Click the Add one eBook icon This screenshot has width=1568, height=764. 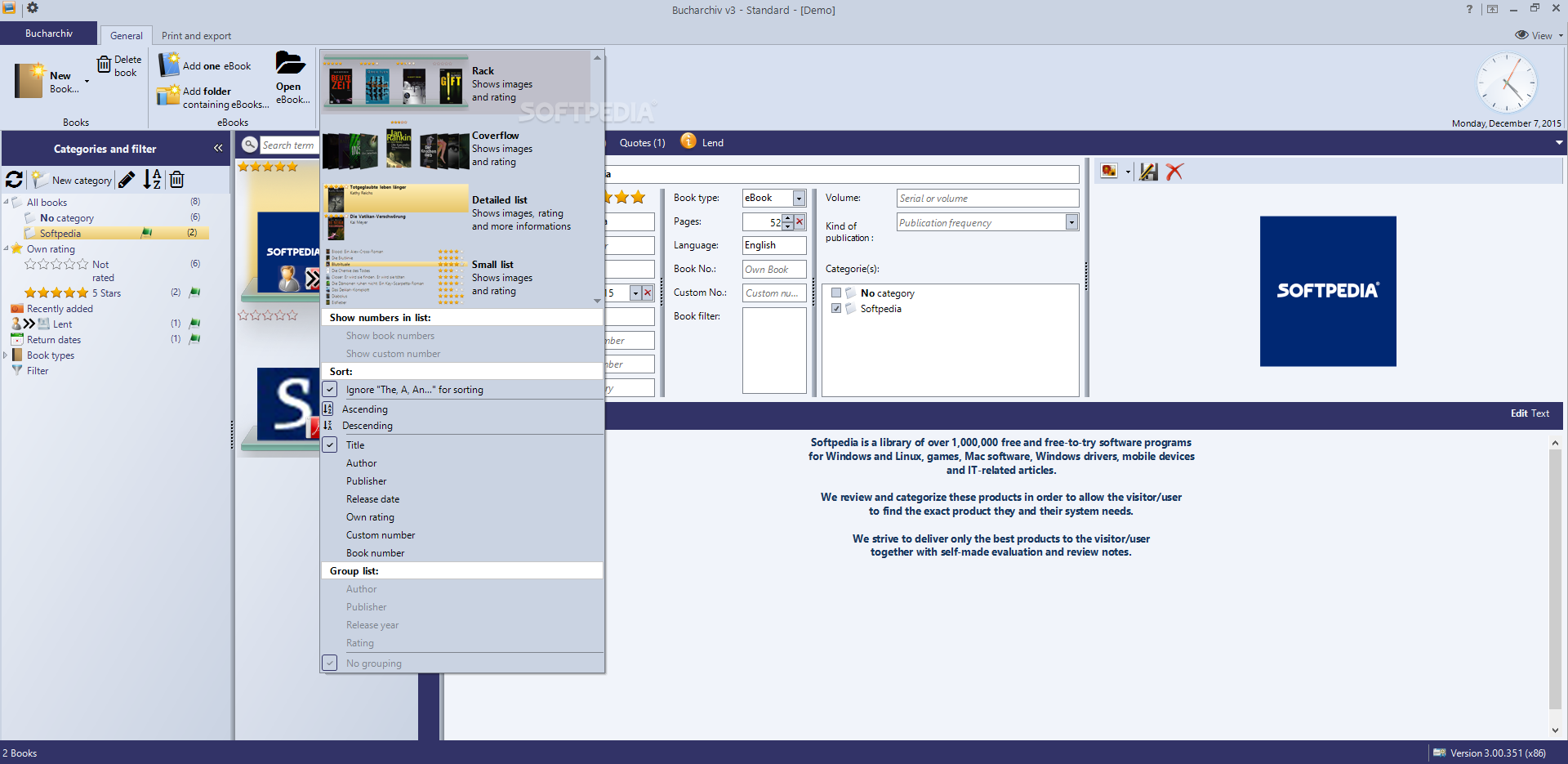168,65
